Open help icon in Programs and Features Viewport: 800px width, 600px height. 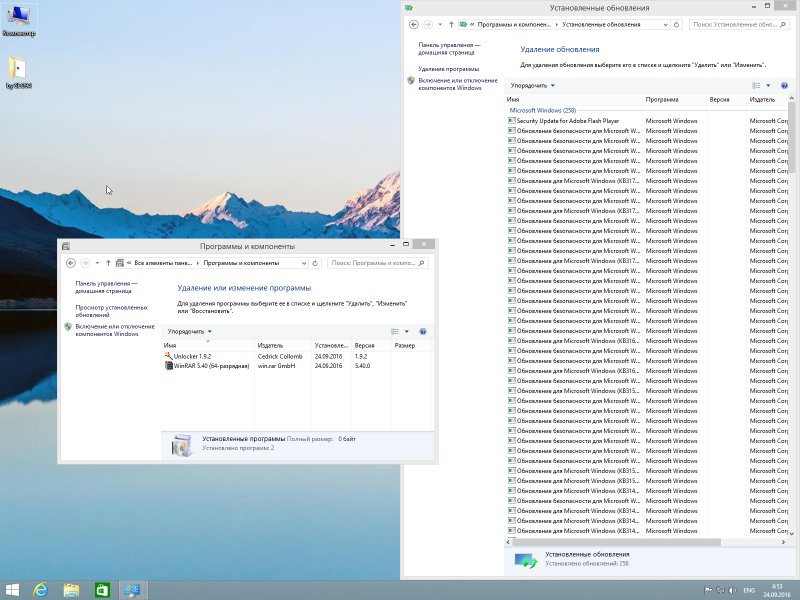click(422, 332)
